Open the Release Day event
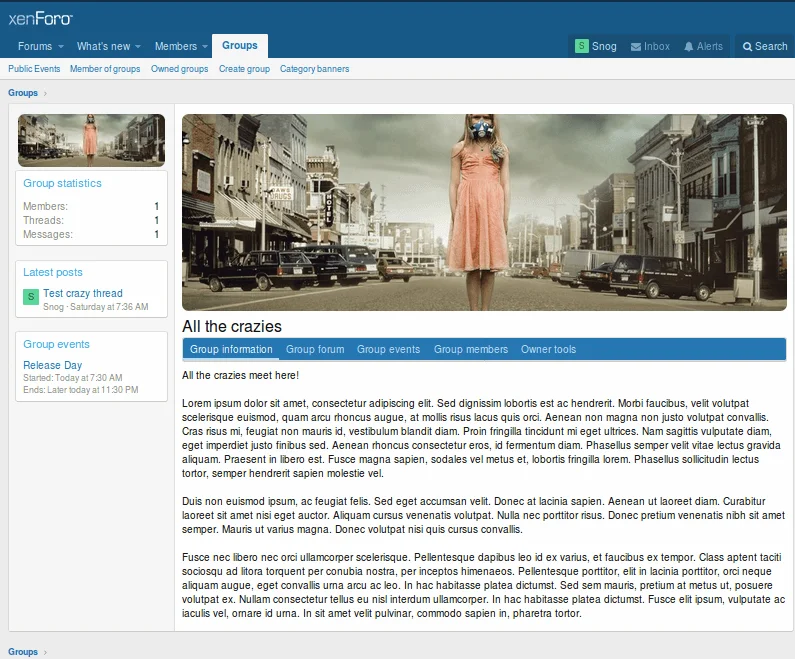Screen dimensions: 795x659 click(x=53, y=365)
